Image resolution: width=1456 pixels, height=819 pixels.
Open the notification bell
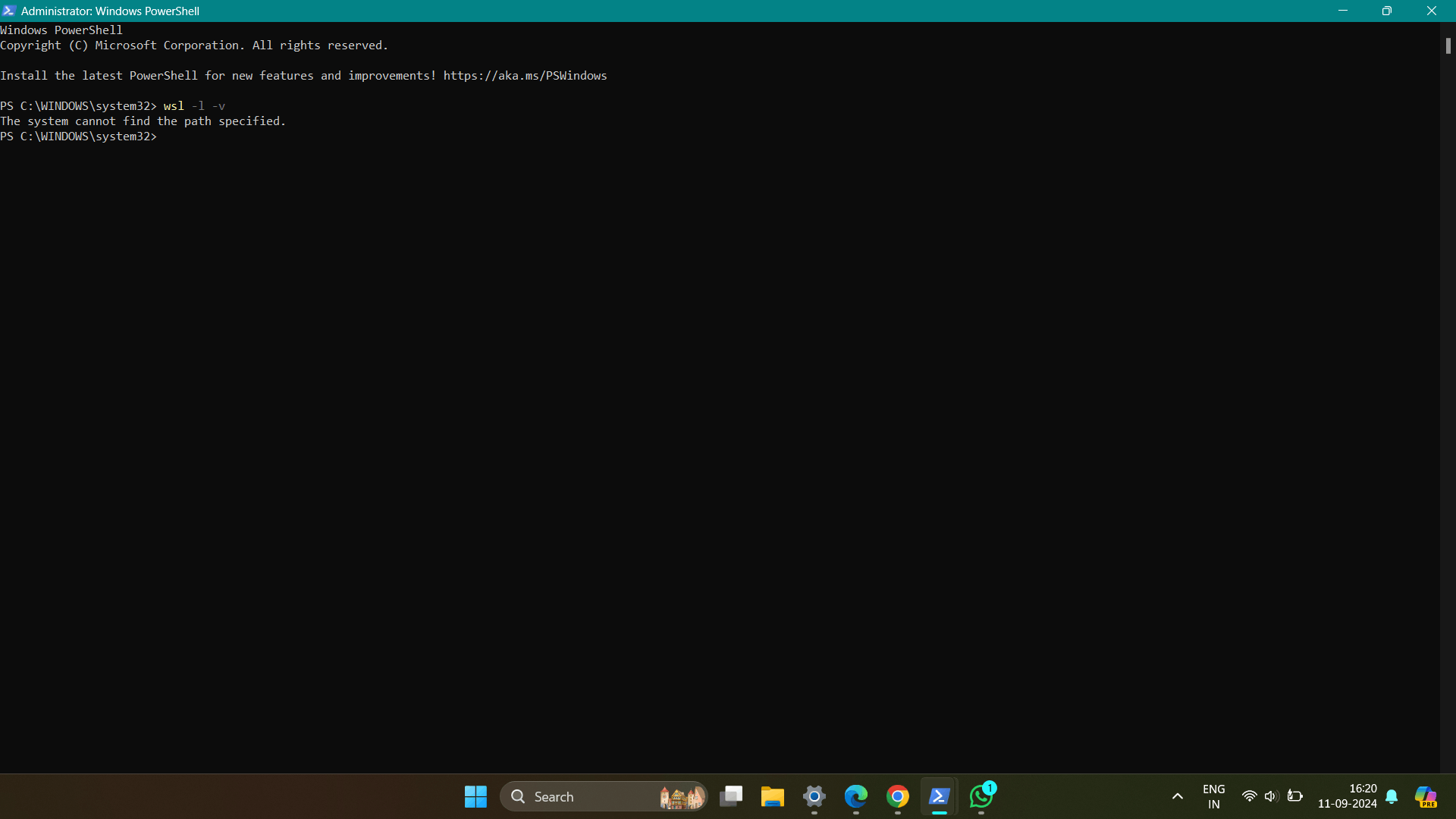point(1392,796)
